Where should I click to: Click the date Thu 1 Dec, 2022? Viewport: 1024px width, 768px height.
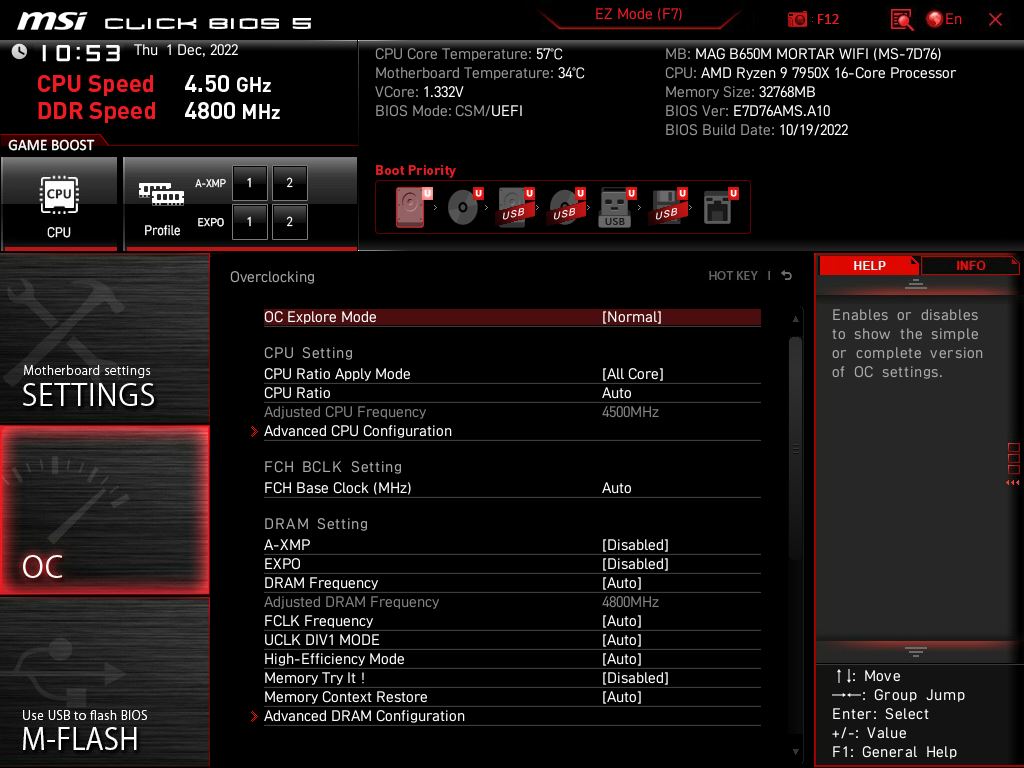186,50
